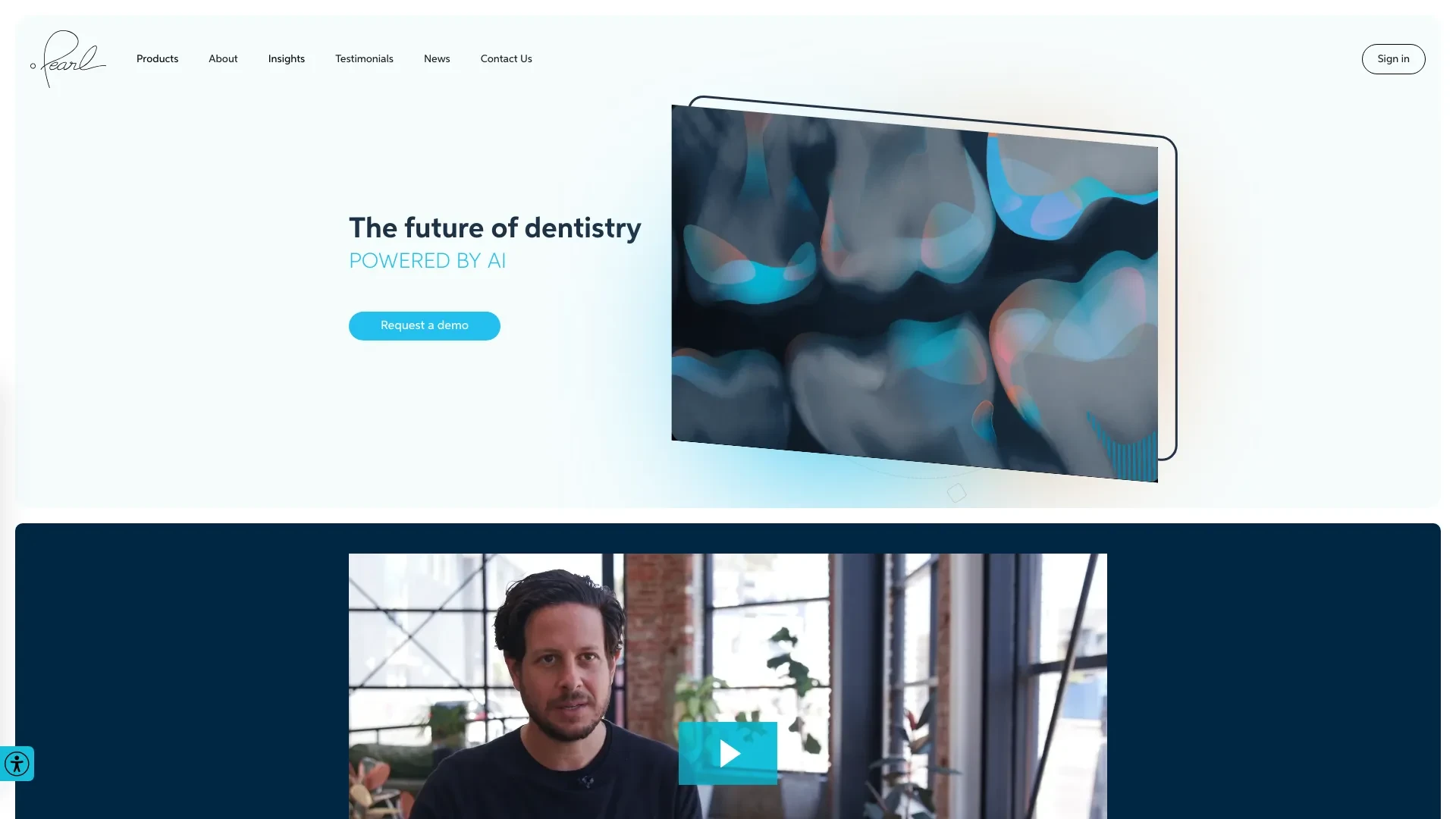1456x819 pixels.
Task: Click the video play button icon
Action: click(728, 753)
